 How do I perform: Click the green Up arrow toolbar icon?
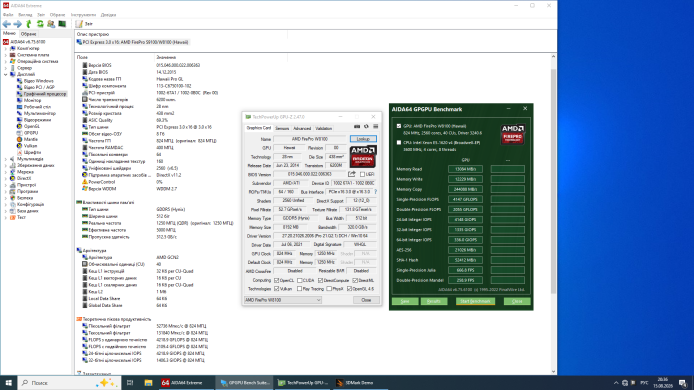coord(29,24)
